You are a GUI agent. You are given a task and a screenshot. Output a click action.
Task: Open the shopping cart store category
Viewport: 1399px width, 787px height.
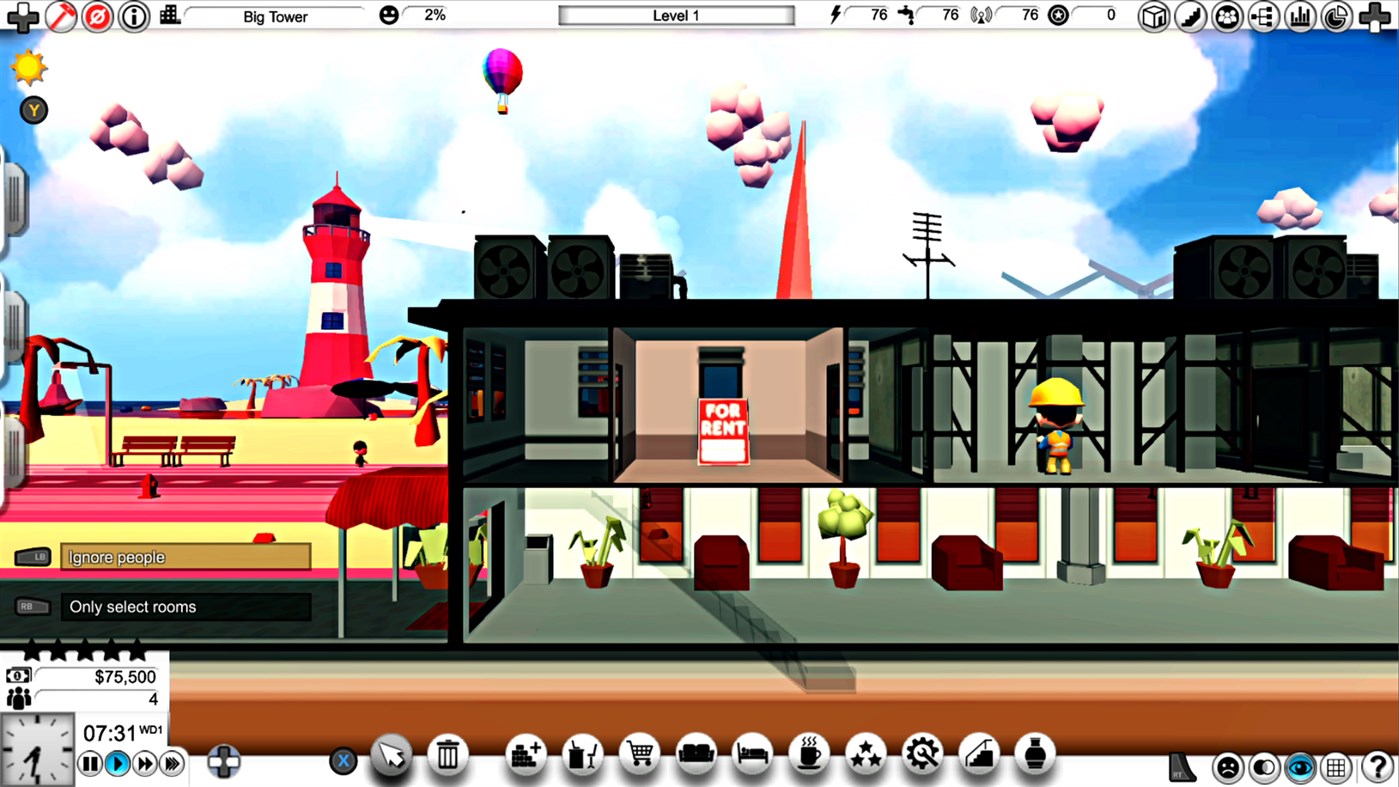pyautogui.click(x=639, y=755)
